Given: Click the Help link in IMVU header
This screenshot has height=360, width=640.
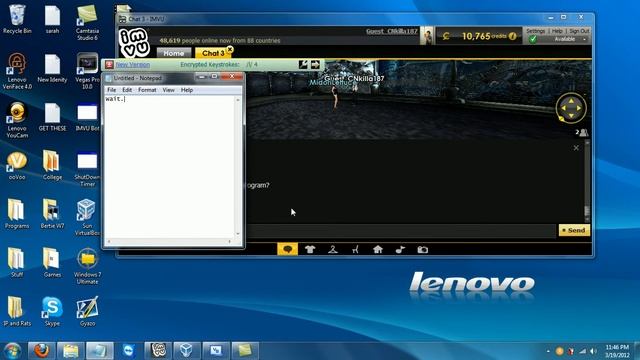Looking at the screenshot, I should click(x=557, y=31).
